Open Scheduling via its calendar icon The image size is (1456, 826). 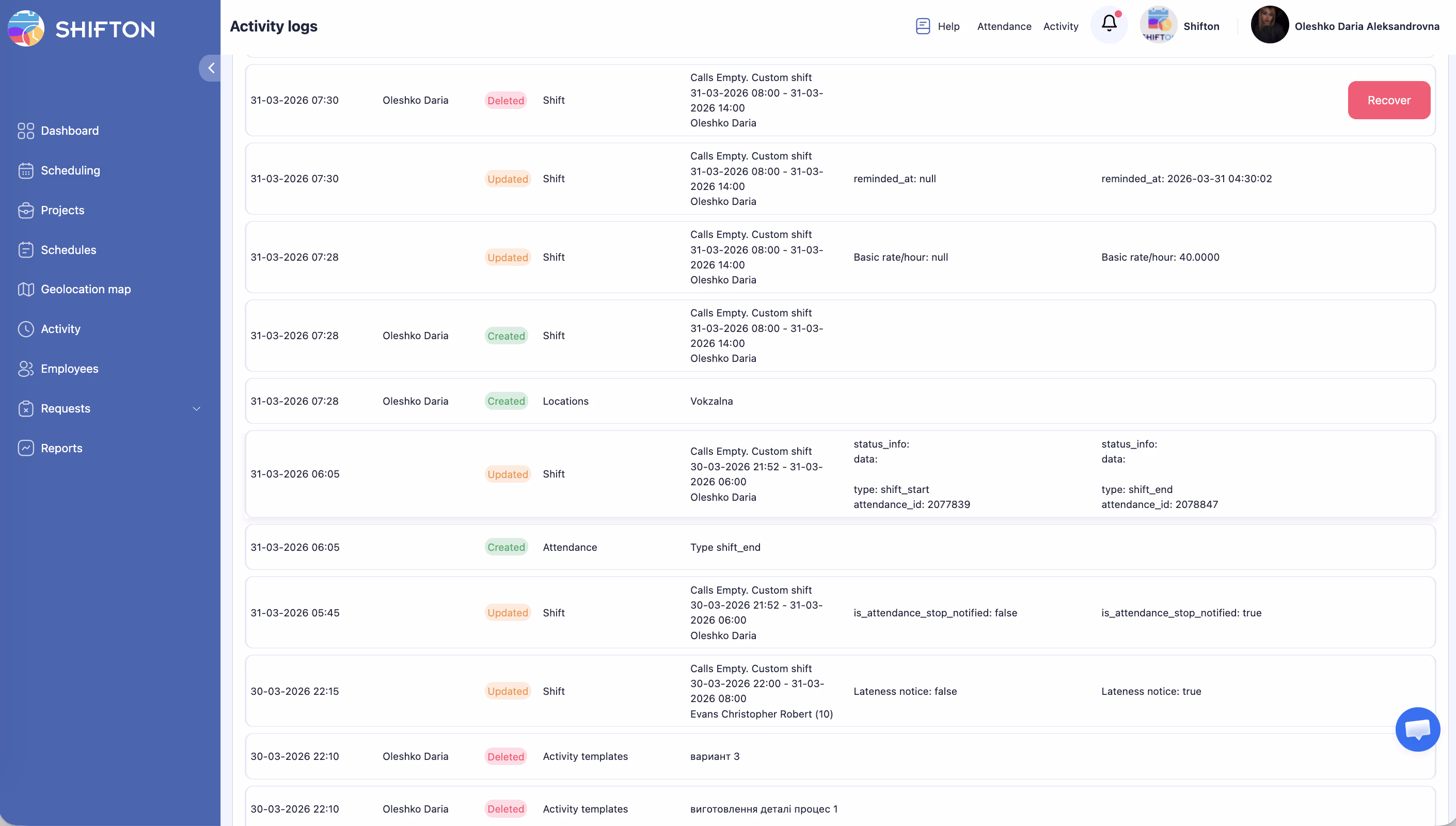25,170
